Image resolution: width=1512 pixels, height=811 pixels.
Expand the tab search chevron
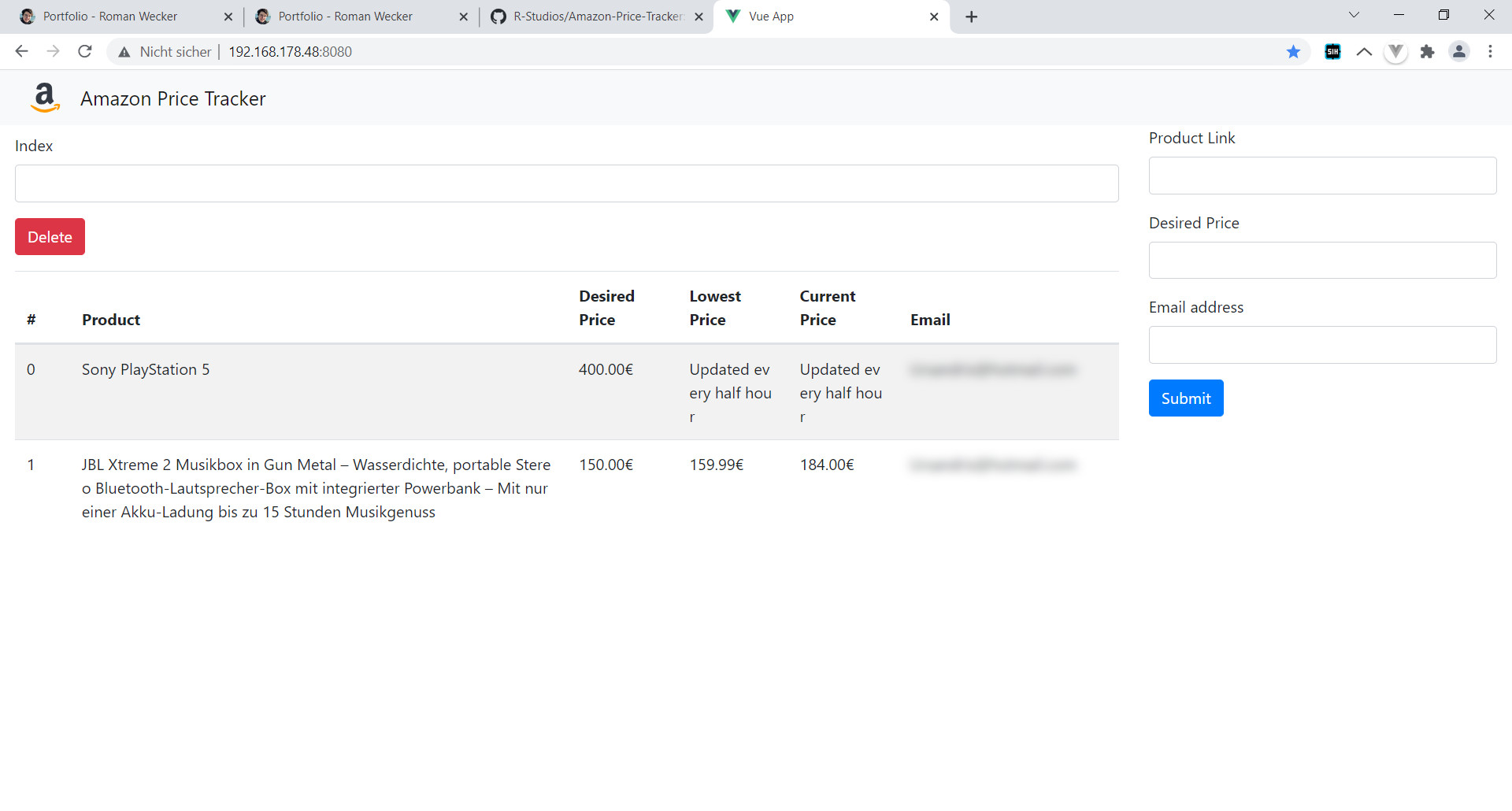(x=1354, y=15)
